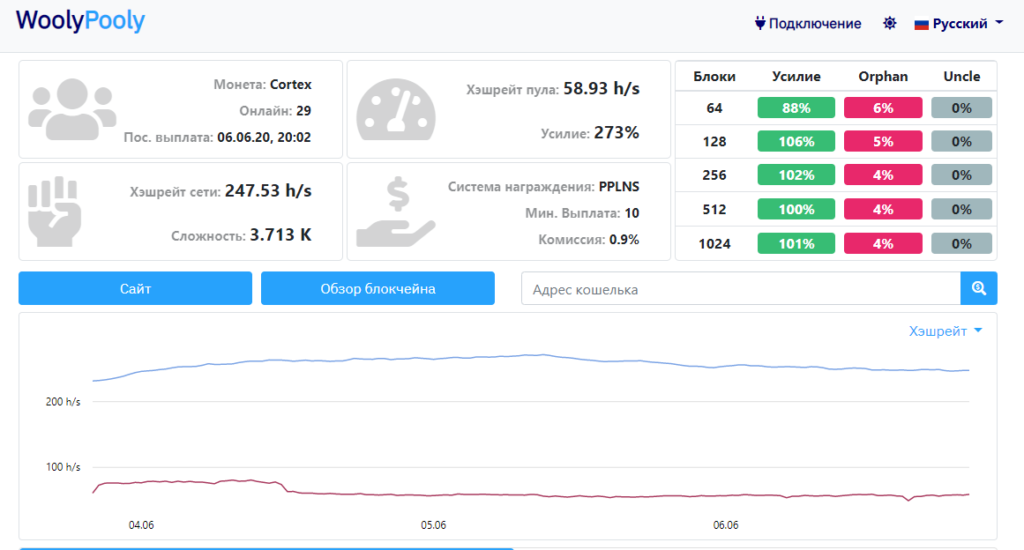Click the 106% effort badge
The width and height of the screenshot is (1024, 550).
(x=796, y=141)
